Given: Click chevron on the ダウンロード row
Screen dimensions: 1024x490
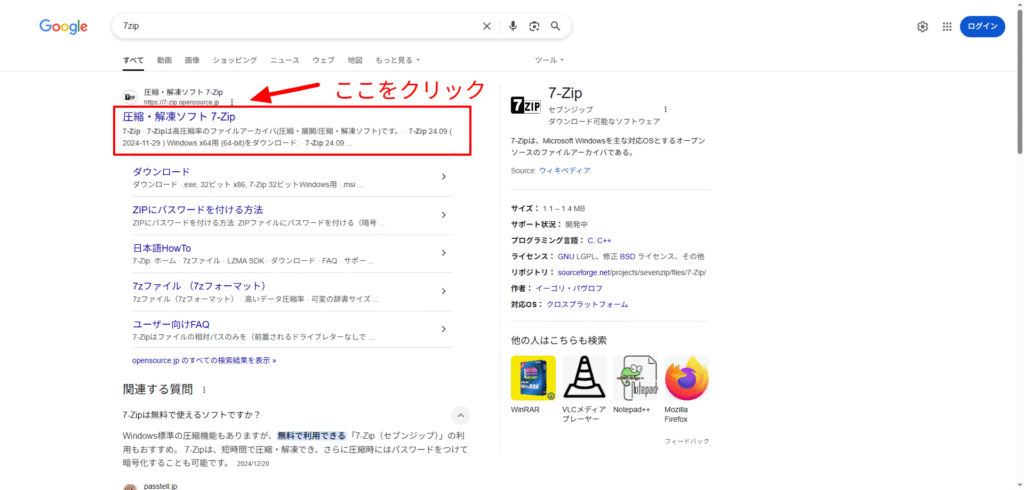Looking at the screenshot, I should tap(443, 176).
